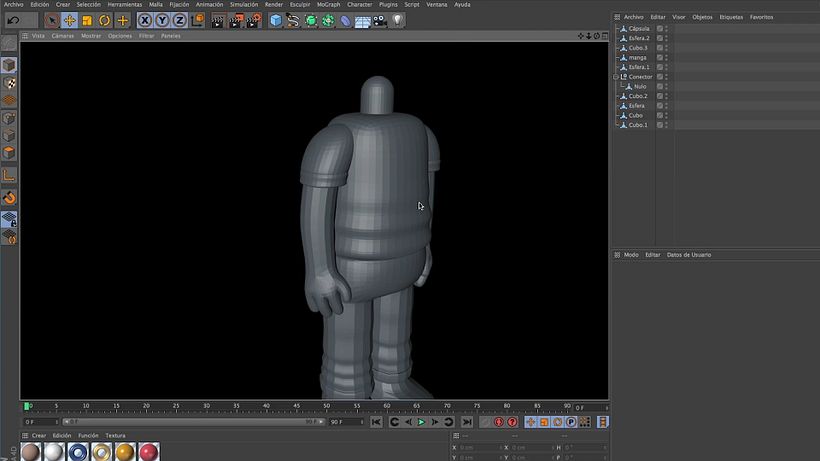Add a camera object
This screenshot has height=461, width=820.
point(380,20)
